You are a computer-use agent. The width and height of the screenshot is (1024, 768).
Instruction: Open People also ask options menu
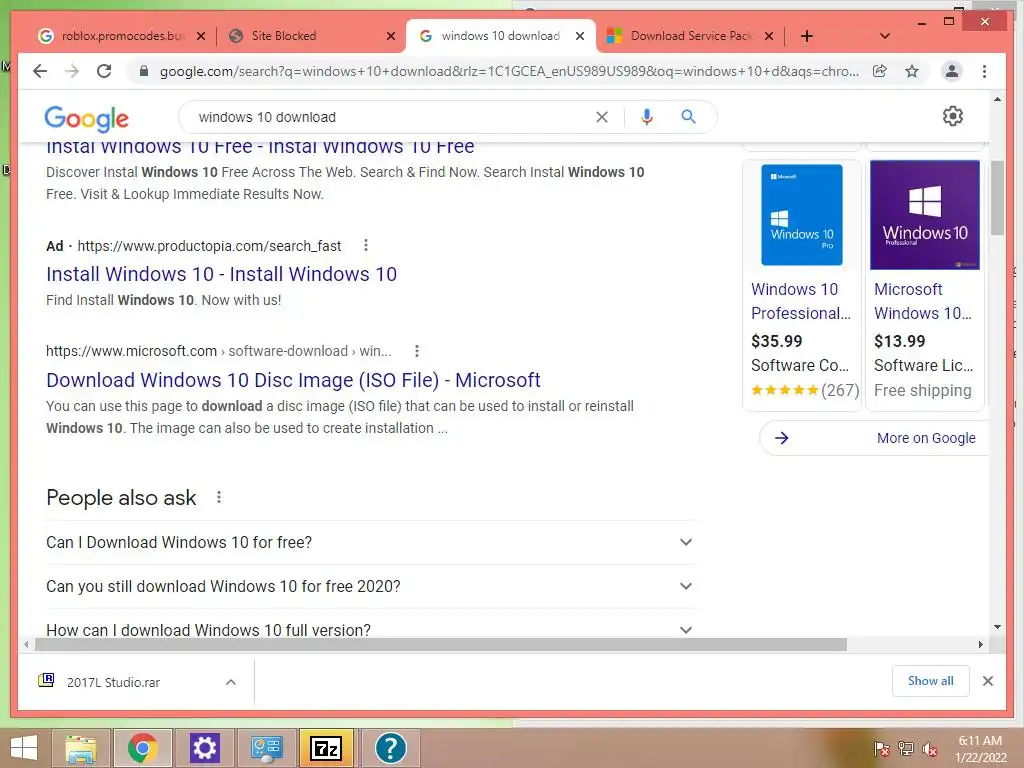click(x=219, y=498)
